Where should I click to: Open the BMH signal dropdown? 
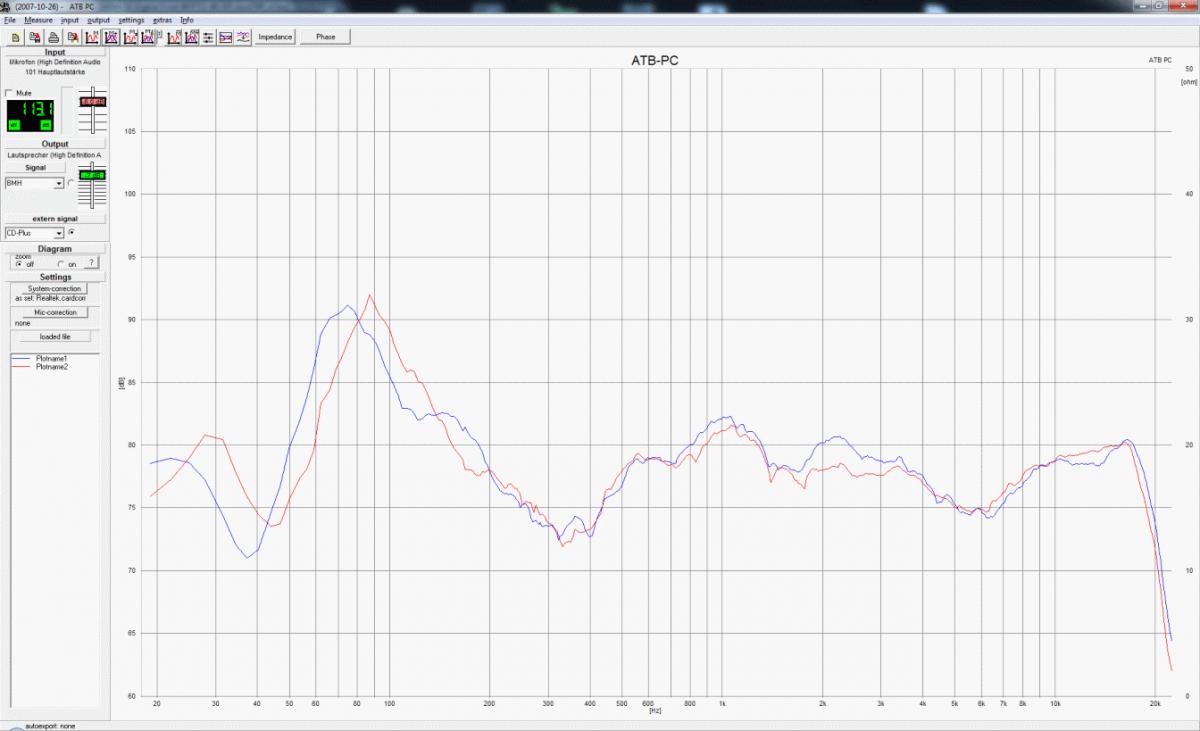59,184
